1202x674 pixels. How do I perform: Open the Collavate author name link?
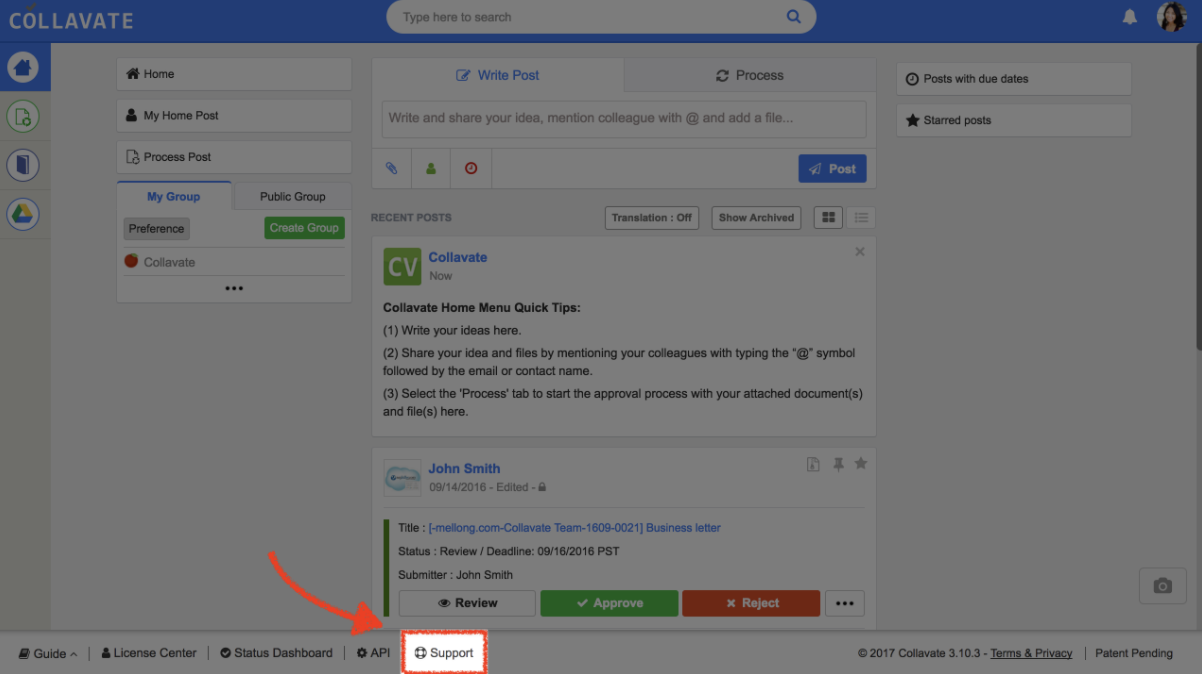[x=458, y=257]
